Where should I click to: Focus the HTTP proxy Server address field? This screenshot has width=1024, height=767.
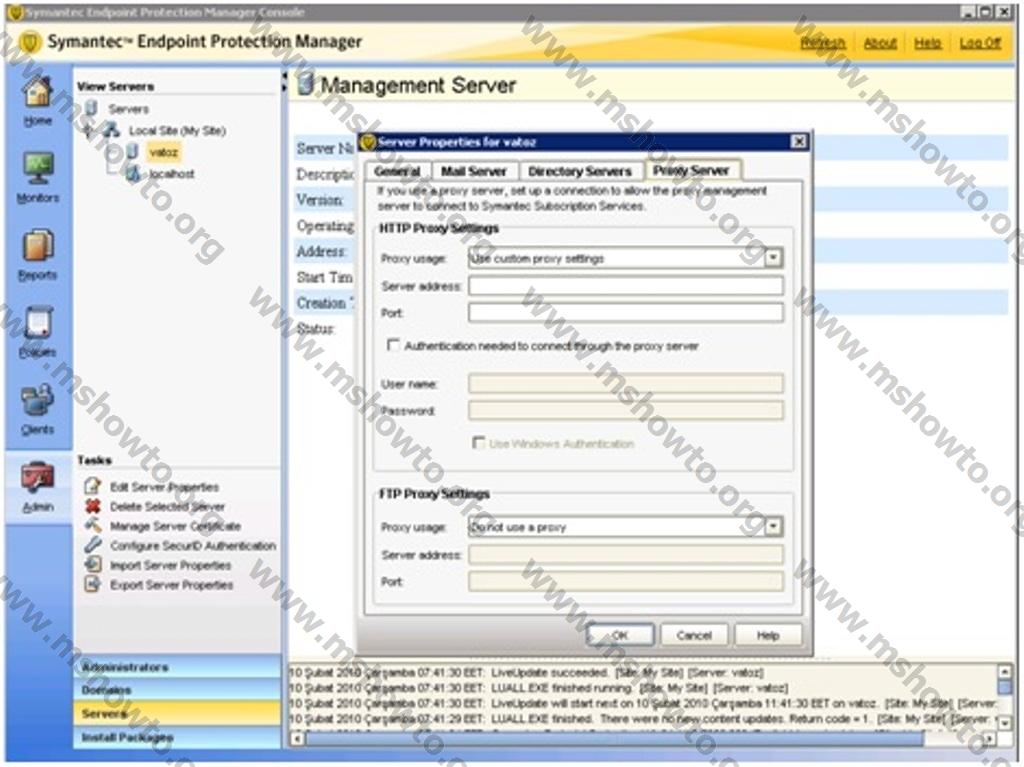click(x=626, y=286)
